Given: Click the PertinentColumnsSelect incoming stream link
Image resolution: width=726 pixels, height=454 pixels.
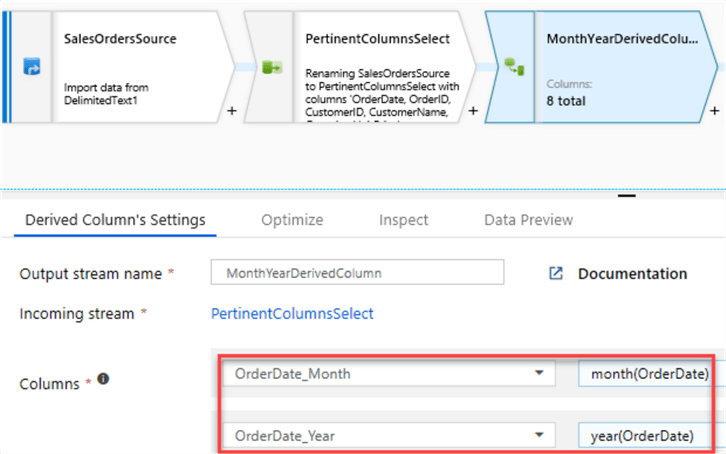Looking at the screenshot, I should [x=292, y=313].
